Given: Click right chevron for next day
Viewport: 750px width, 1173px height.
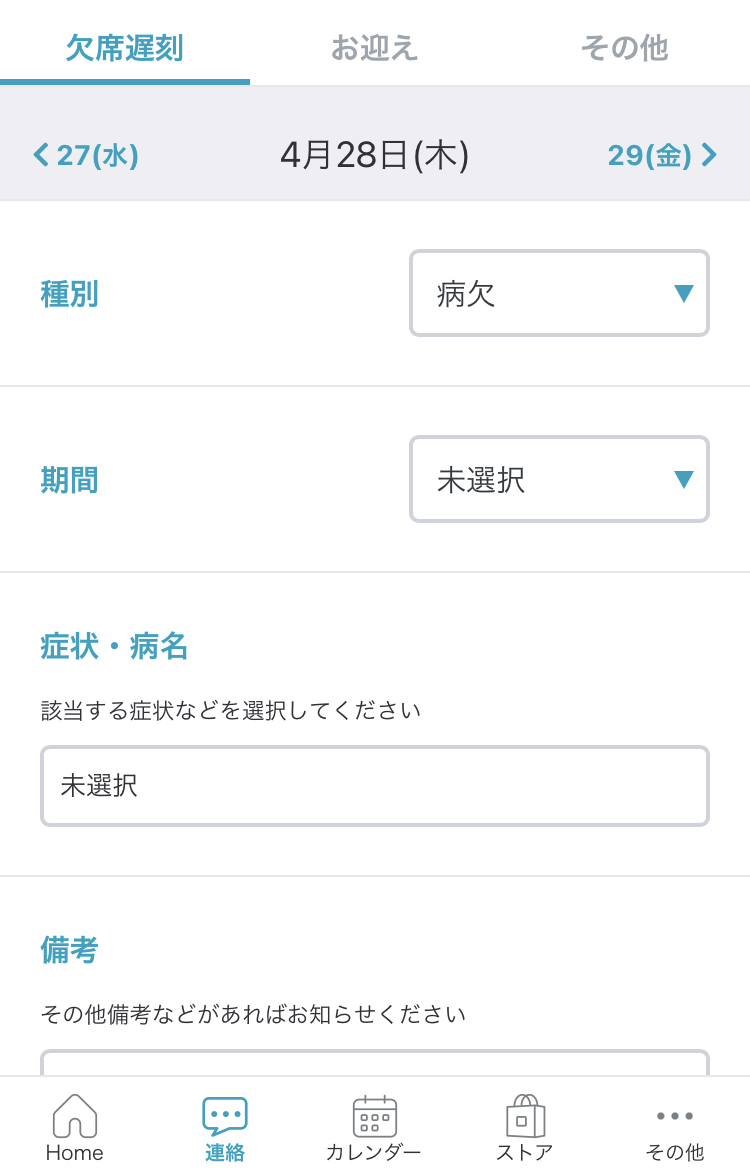Looking at the screenshot, I should (x=709, y=155).
